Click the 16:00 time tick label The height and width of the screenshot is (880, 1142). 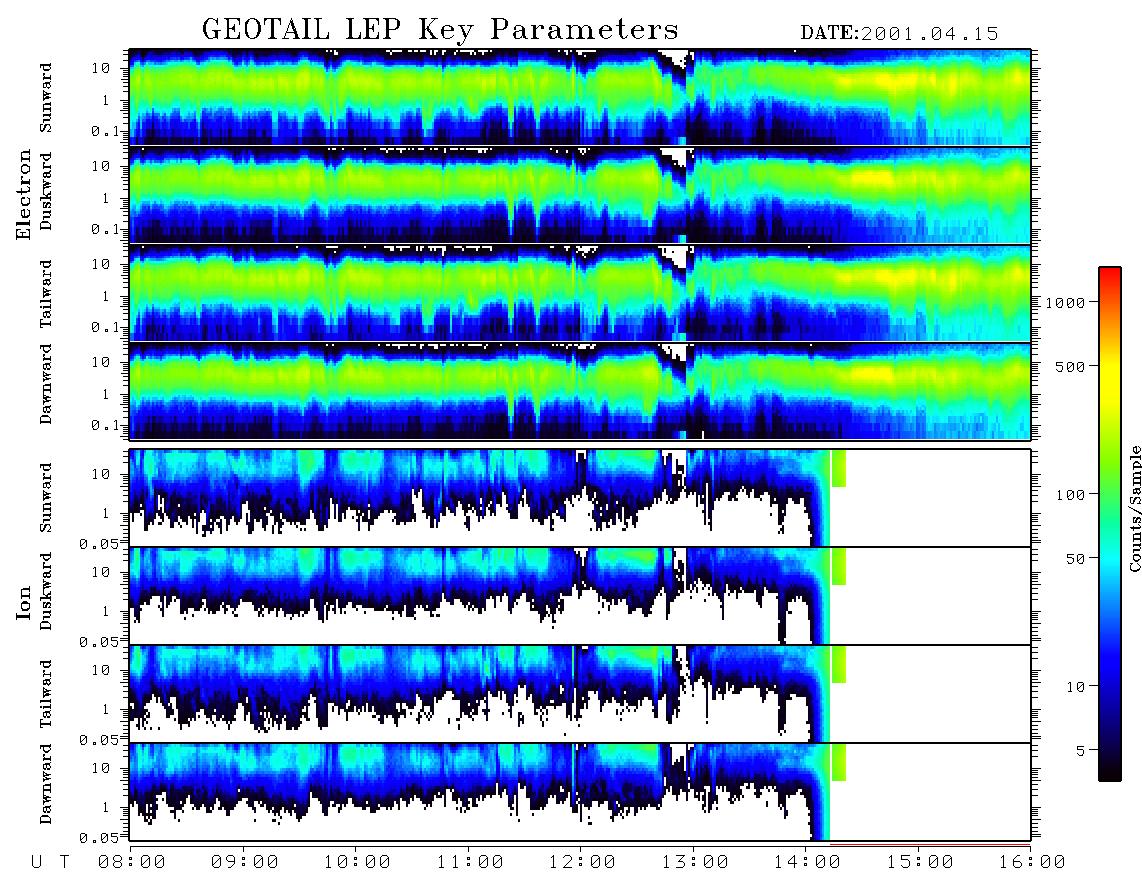click(1033, 863)
